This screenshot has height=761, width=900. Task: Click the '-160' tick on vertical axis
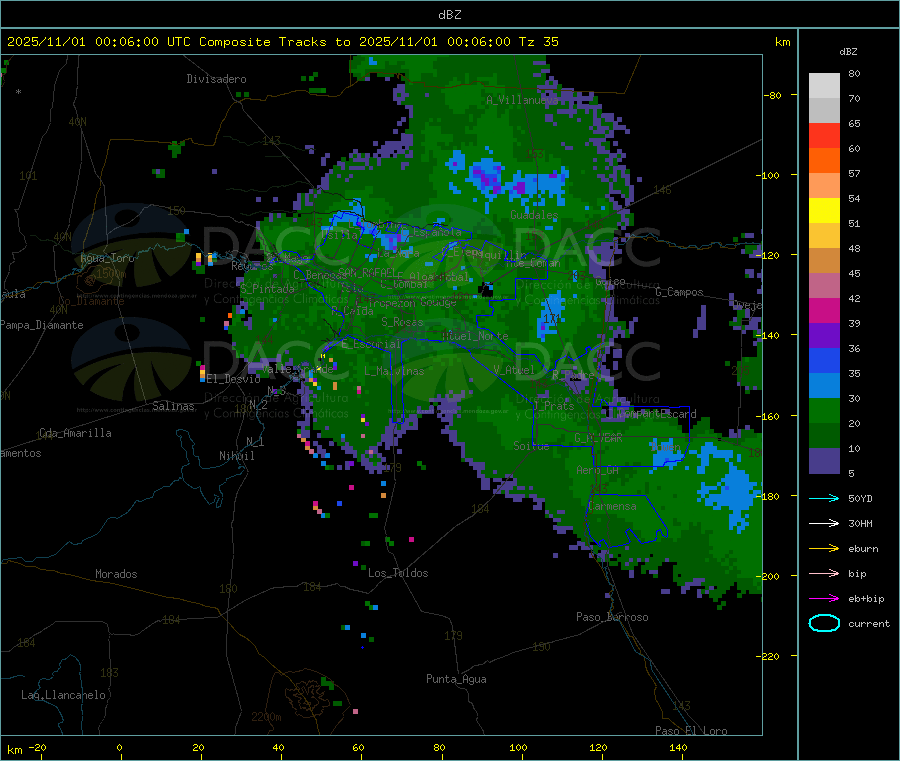tap(769, 416)
